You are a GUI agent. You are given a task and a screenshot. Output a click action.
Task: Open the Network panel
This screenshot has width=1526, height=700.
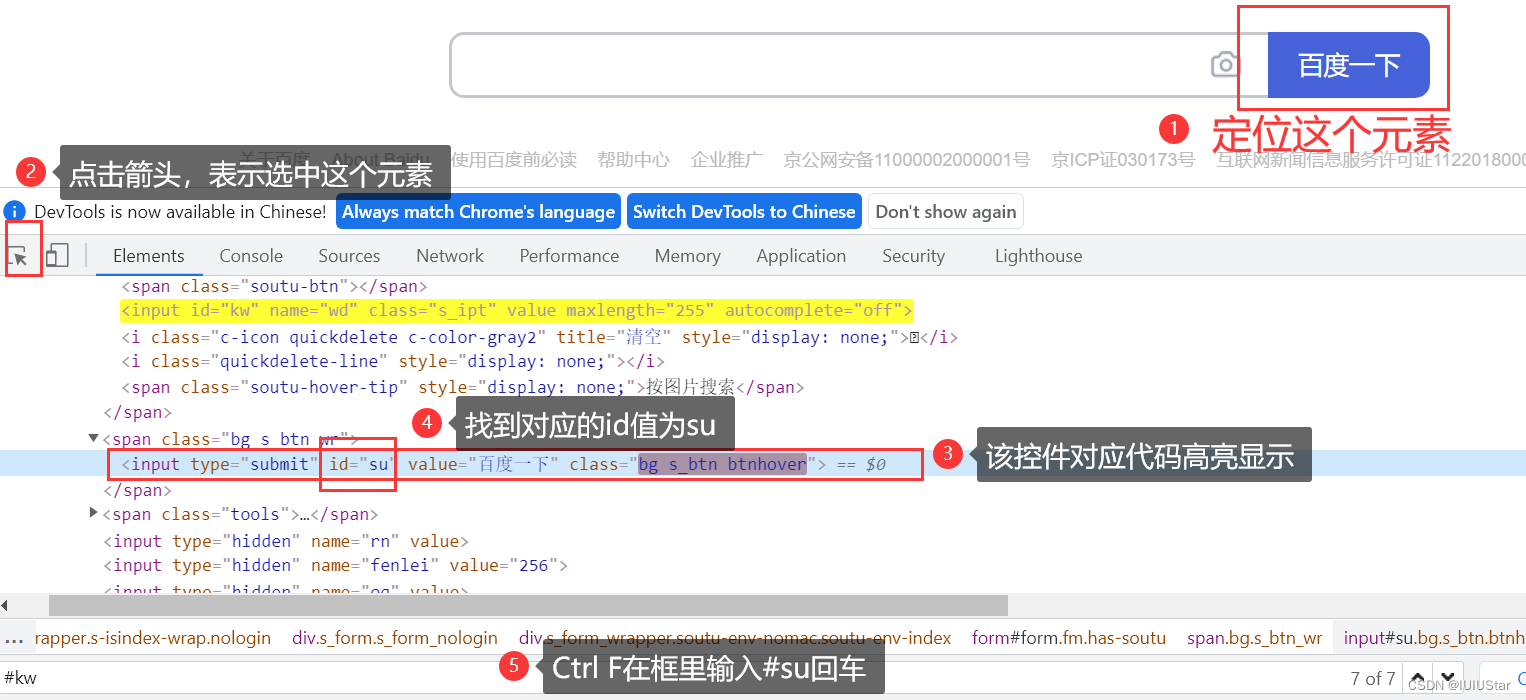(449, 256)
